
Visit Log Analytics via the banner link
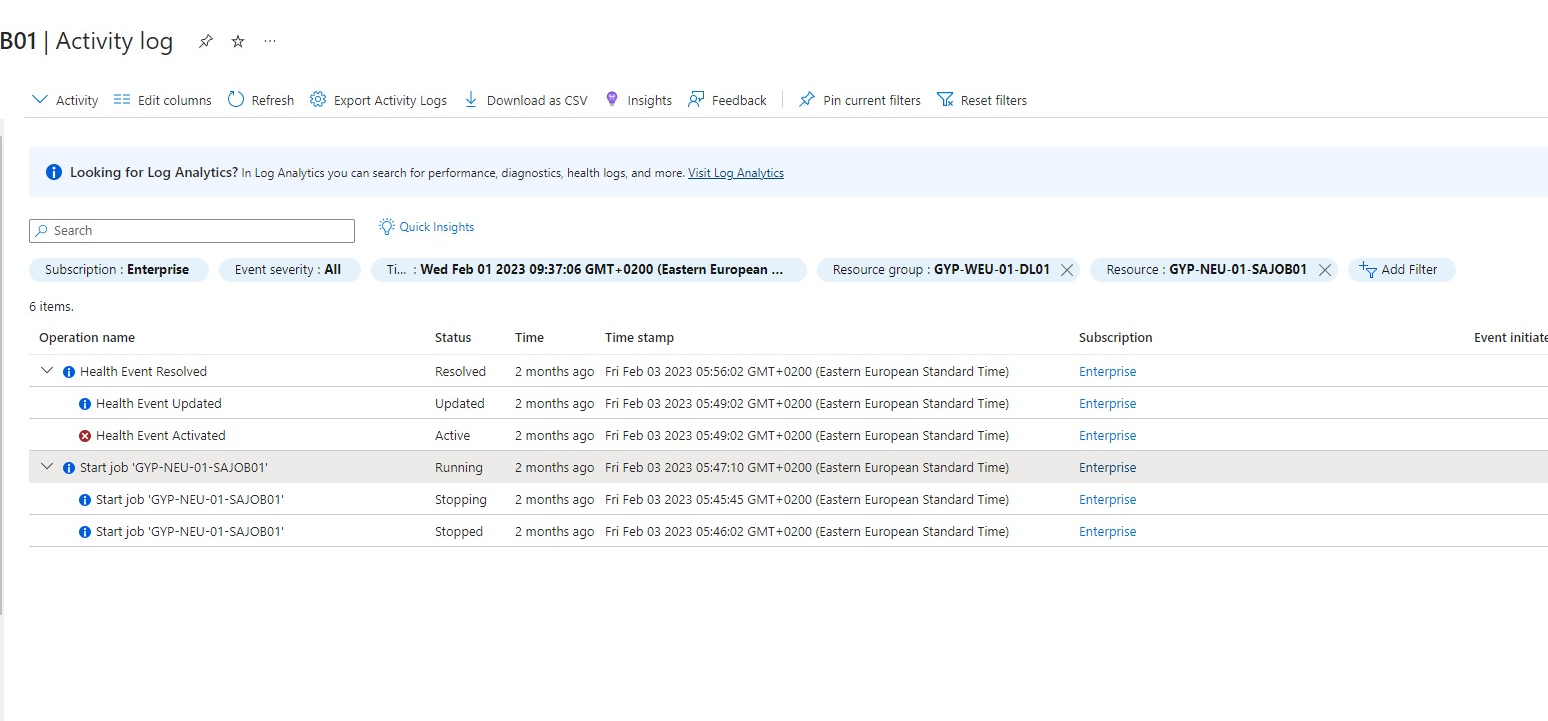click(x=735, y=172)
